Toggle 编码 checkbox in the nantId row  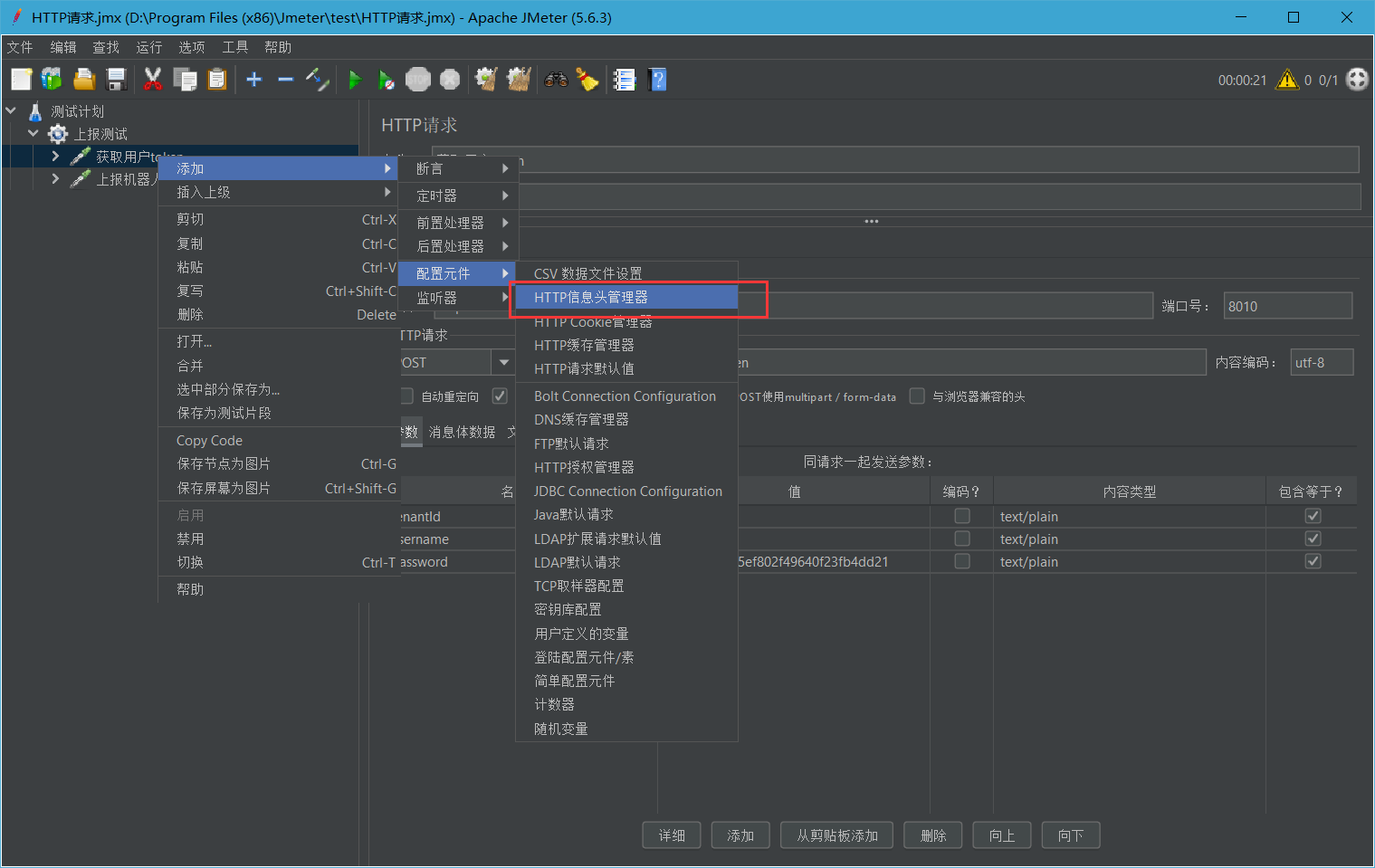[x=962, y=516]
